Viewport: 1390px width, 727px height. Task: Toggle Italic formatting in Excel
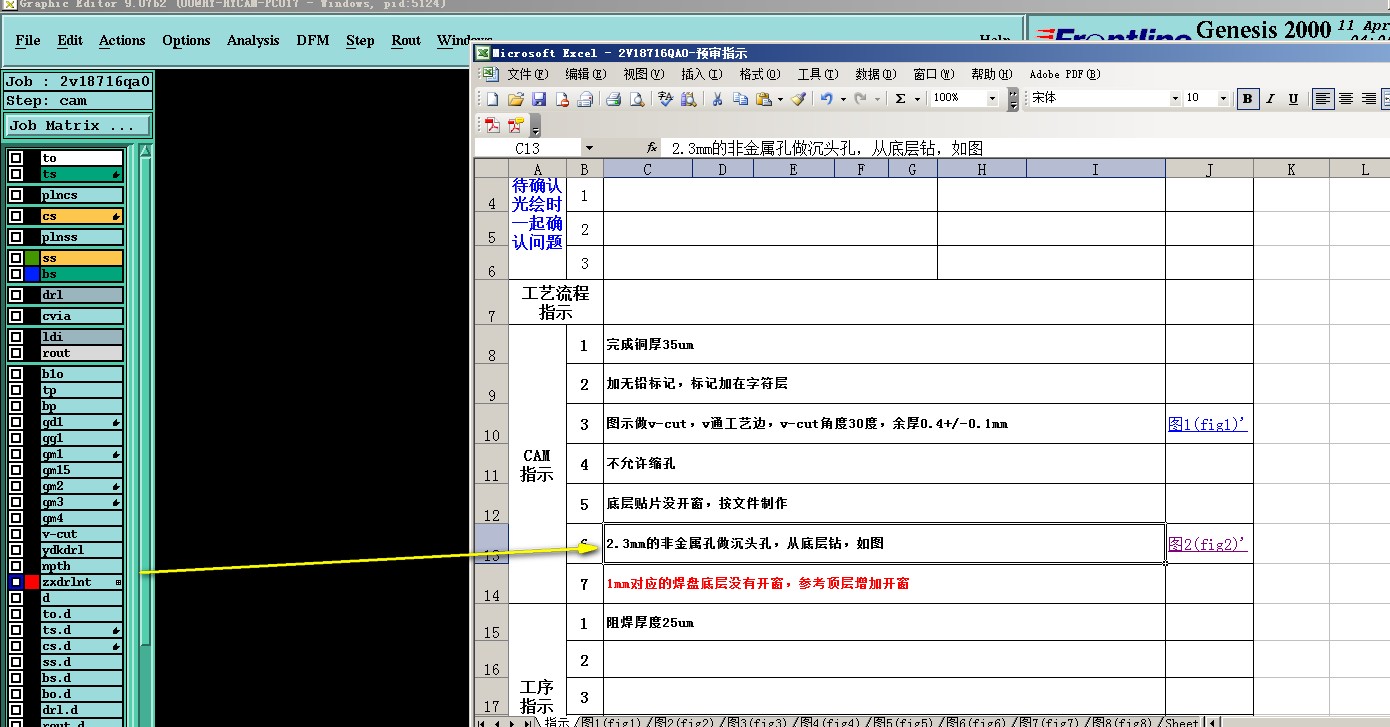point(1270,99)
